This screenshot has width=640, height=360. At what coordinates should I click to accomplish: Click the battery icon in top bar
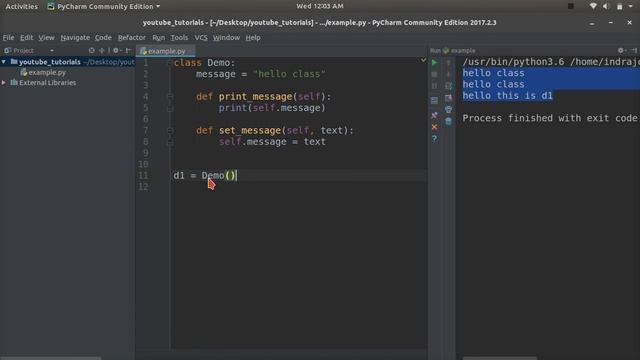click(x=620, y=6)
